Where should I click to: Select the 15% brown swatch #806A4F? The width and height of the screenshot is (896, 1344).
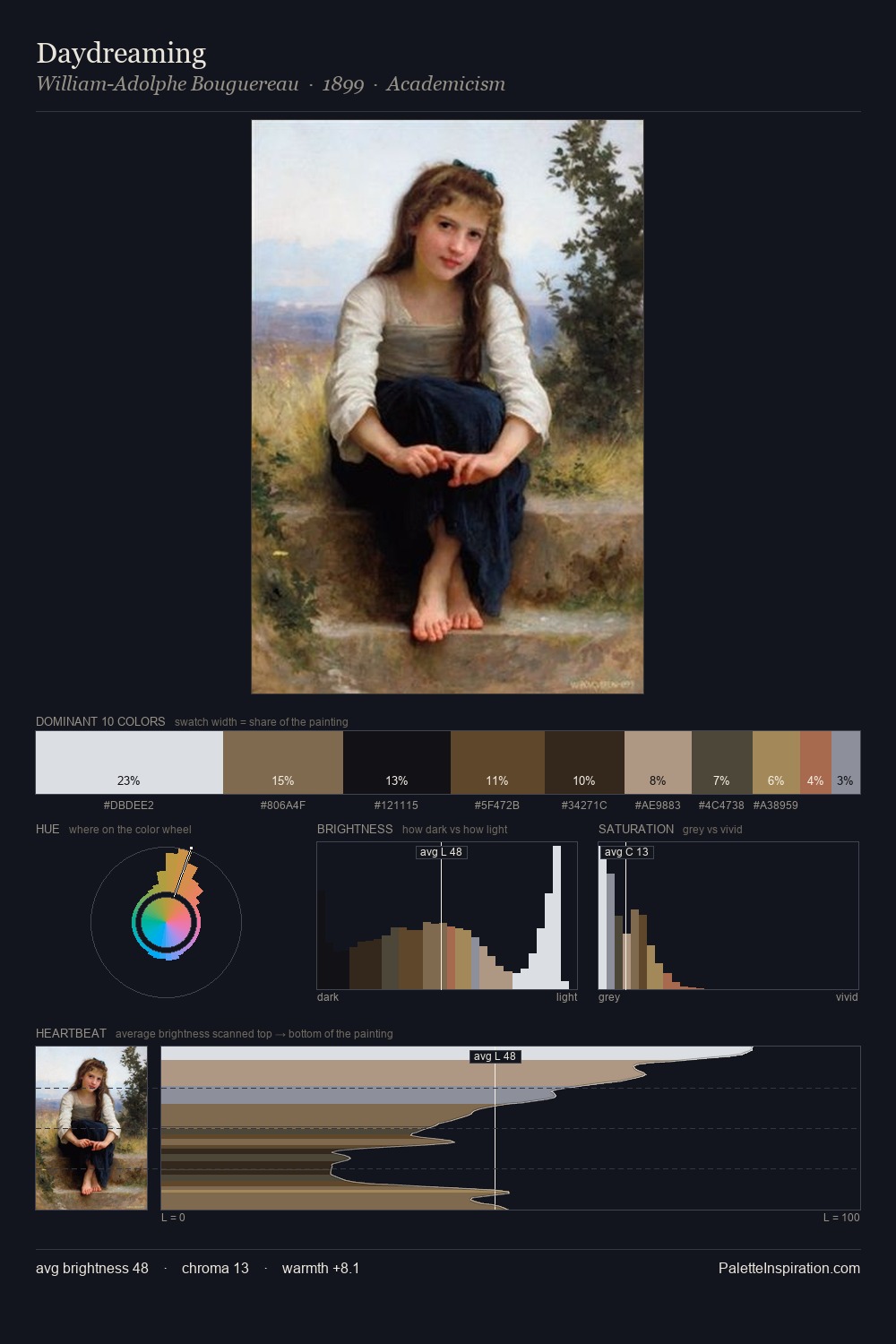pos(283,762)
